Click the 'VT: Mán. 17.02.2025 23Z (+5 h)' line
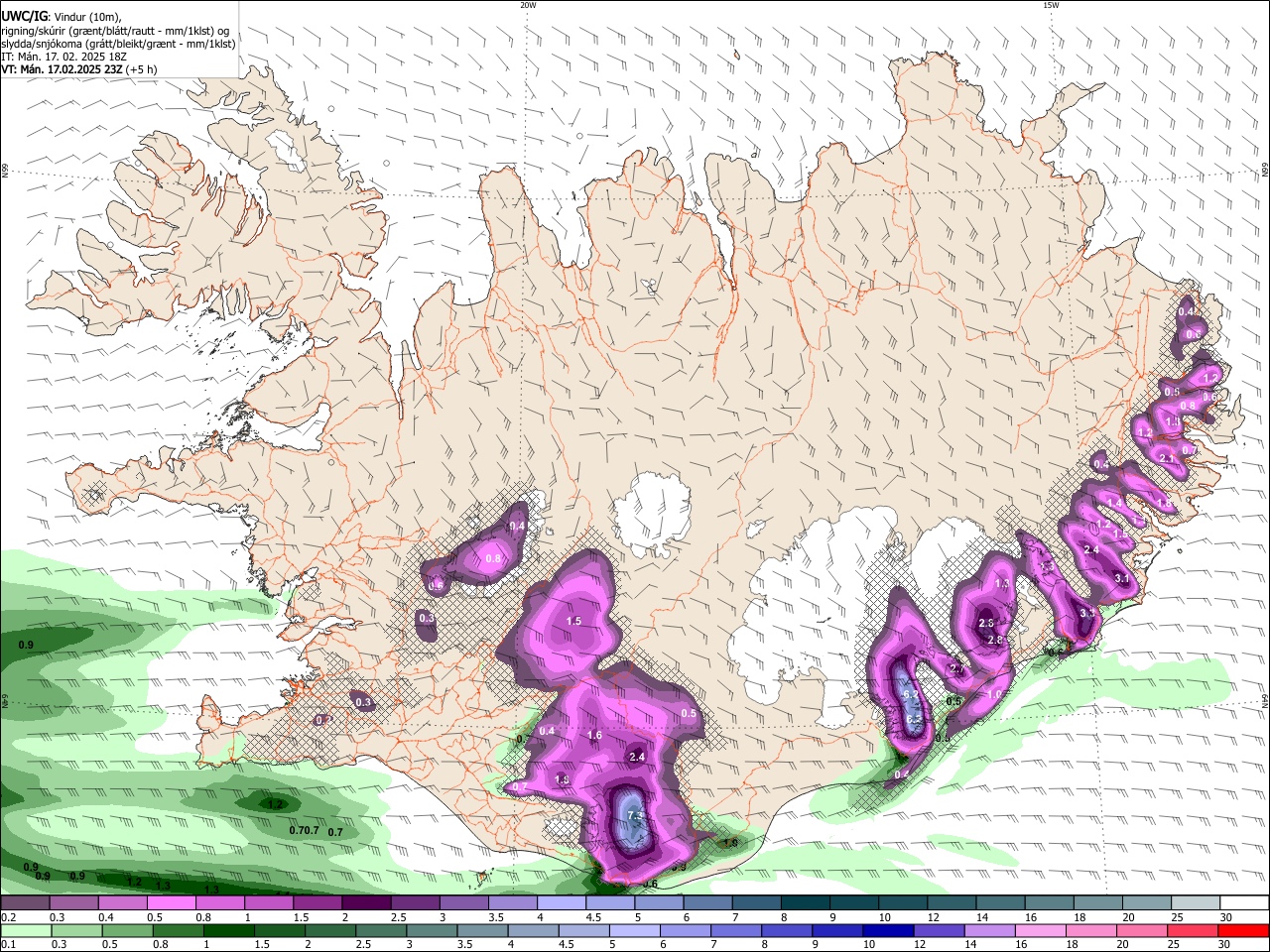The image size is (1270, 952). pos(78,70)
